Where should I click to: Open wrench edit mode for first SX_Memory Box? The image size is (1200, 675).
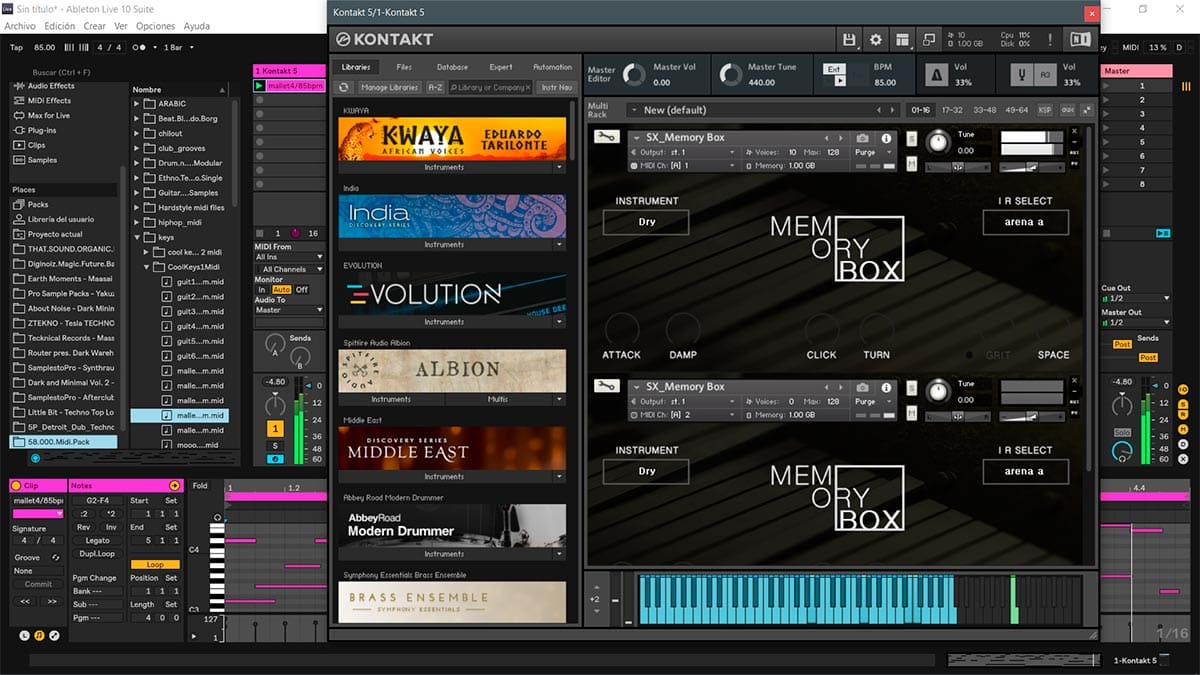point(605,138)
